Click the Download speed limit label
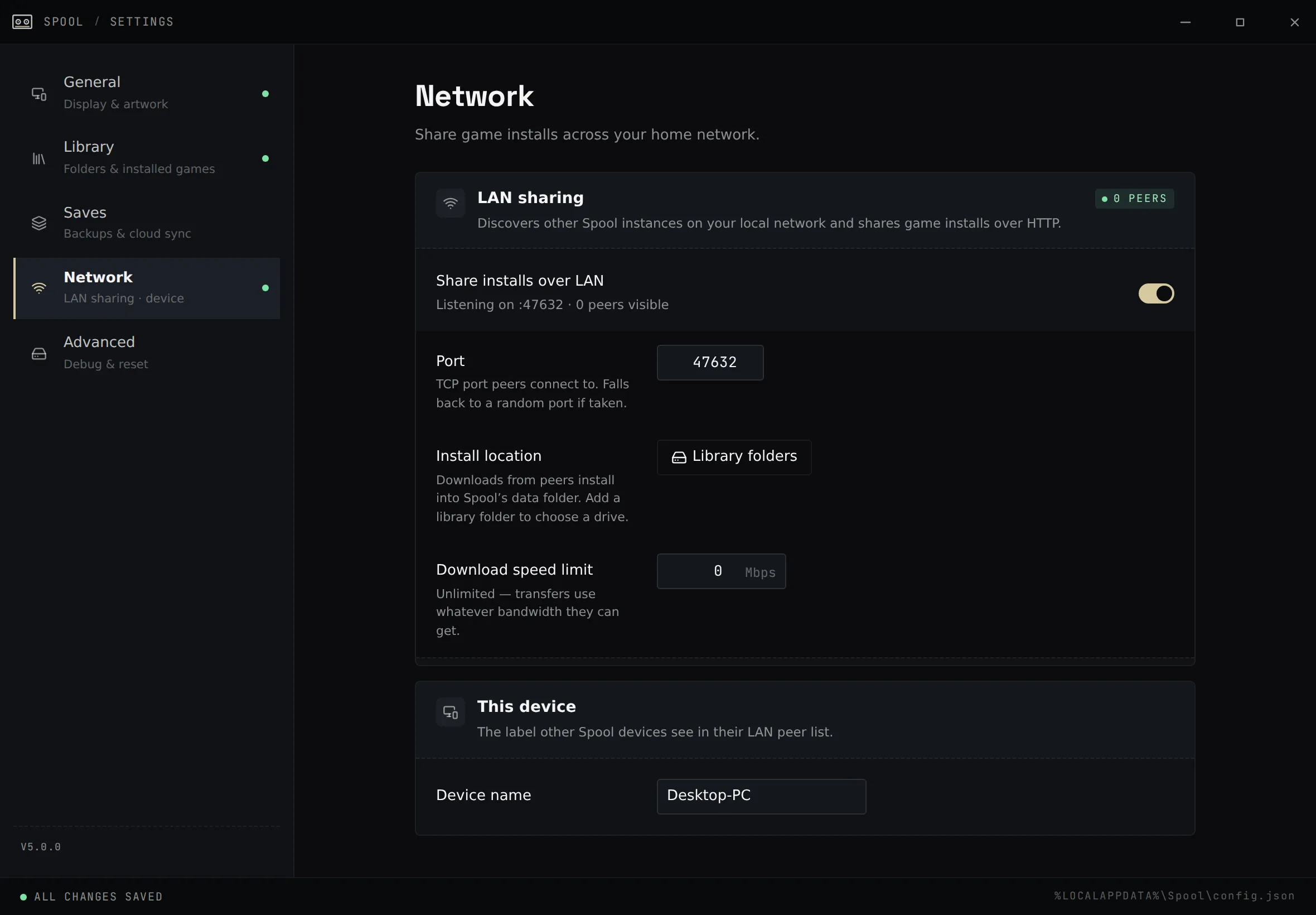 514,570
